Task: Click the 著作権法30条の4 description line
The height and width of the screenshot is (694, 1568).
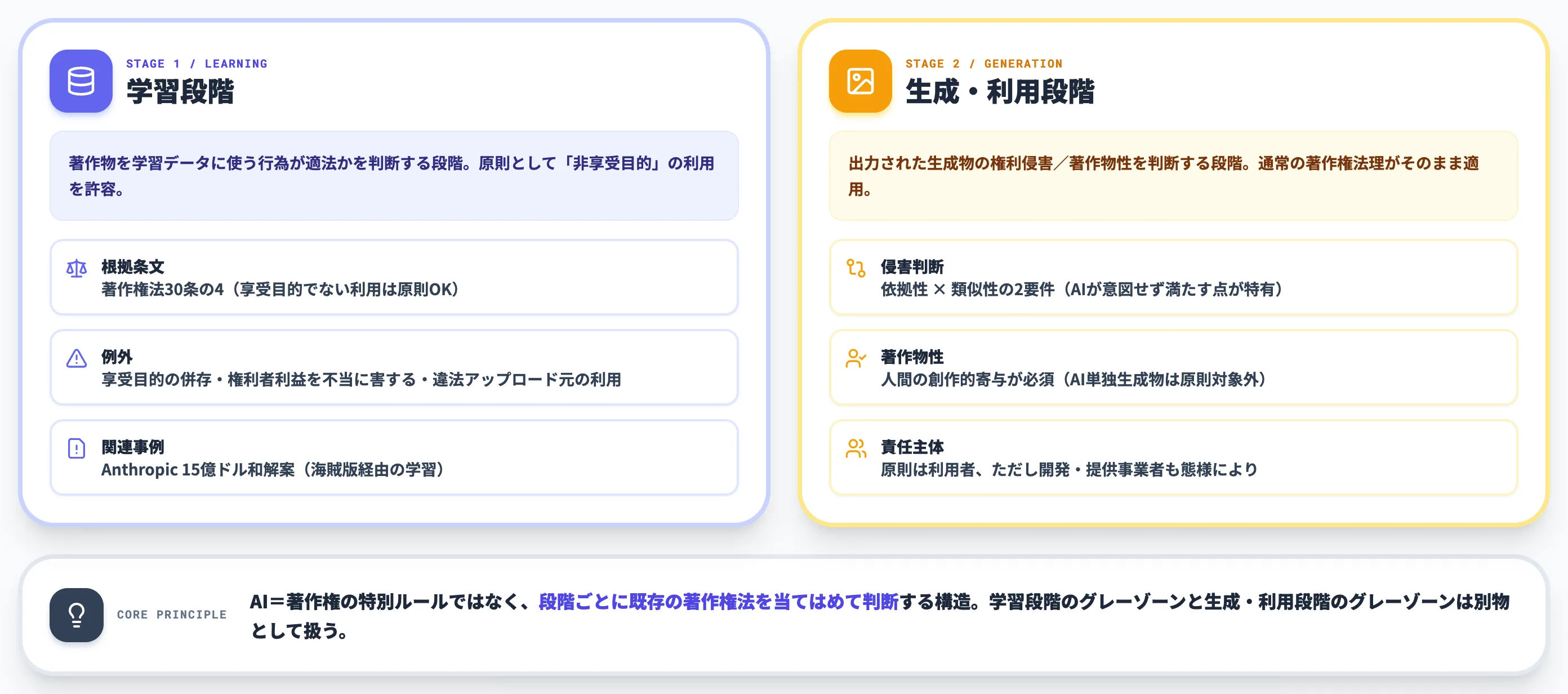Action: click(x=280, y=289)
